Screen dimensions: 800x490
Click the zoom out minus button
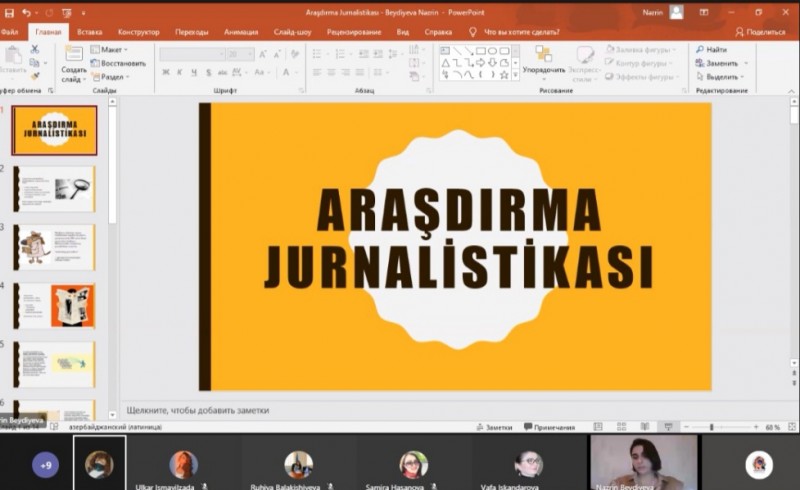pyautogui.click(x=686, y=427)
